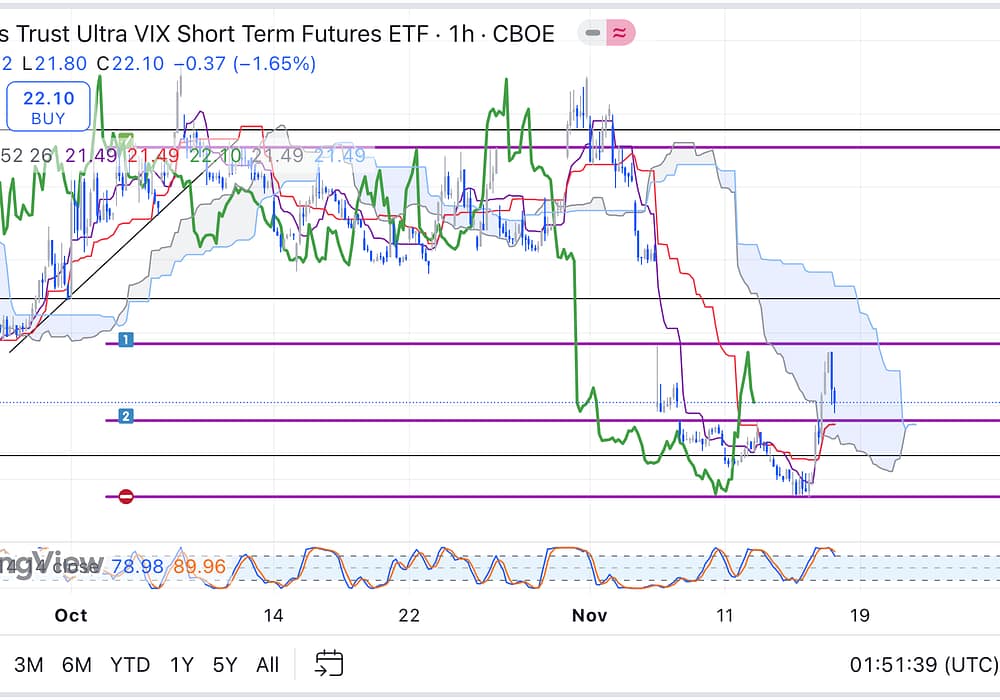Click the blue 78.98 stochastic value

[x=142, y=567]
